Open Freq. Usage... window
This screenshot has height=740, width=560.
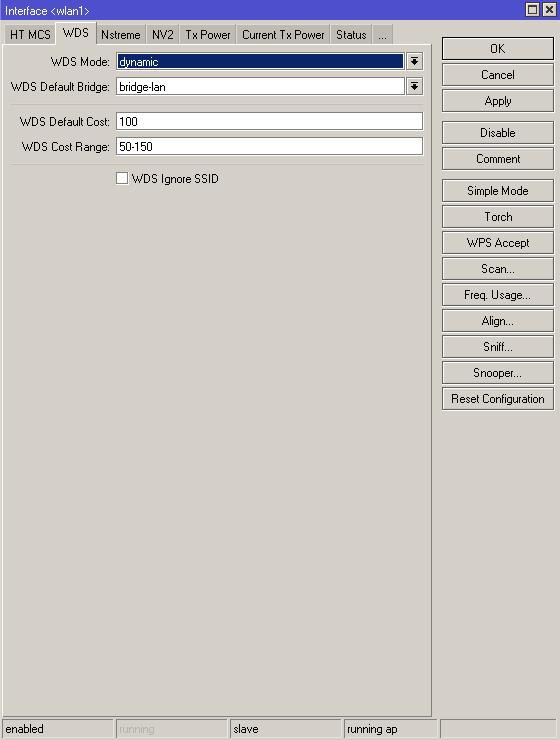(x=498, y=295)
